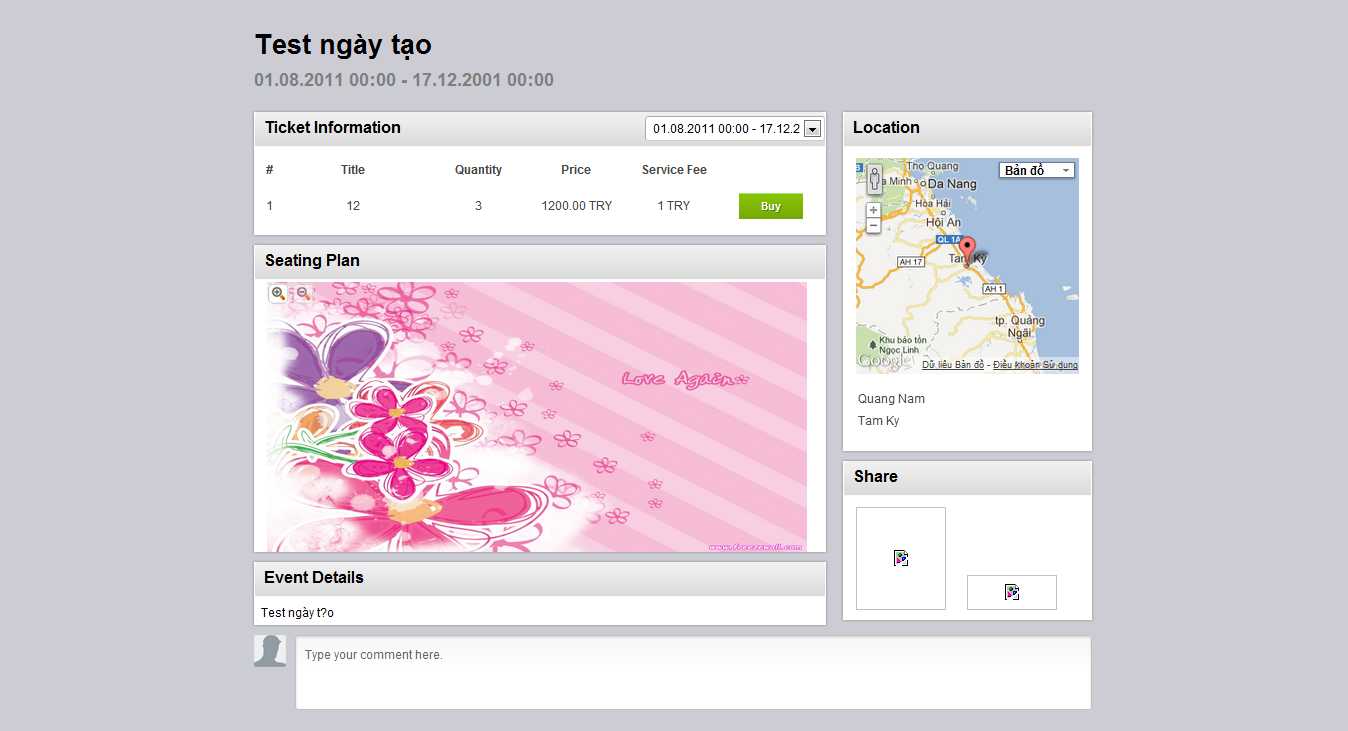Click the 1 TRY service fee cell
Screen dimensions: 1348x731
674,206
